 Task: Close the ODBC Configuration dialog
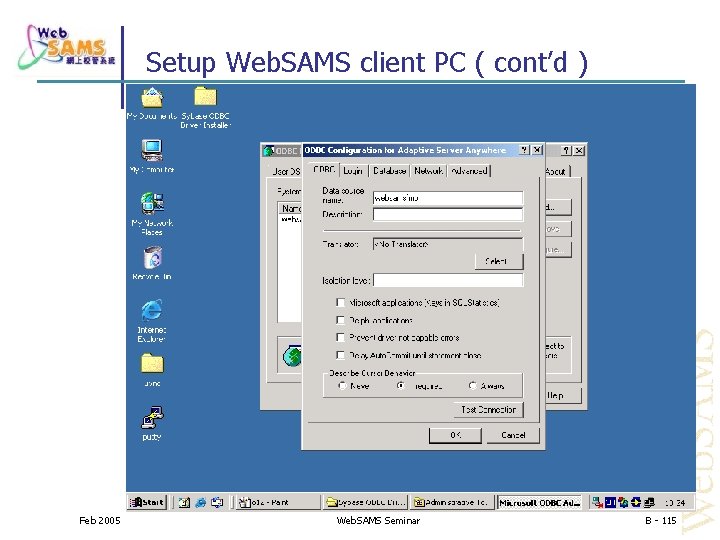(537, 150)
